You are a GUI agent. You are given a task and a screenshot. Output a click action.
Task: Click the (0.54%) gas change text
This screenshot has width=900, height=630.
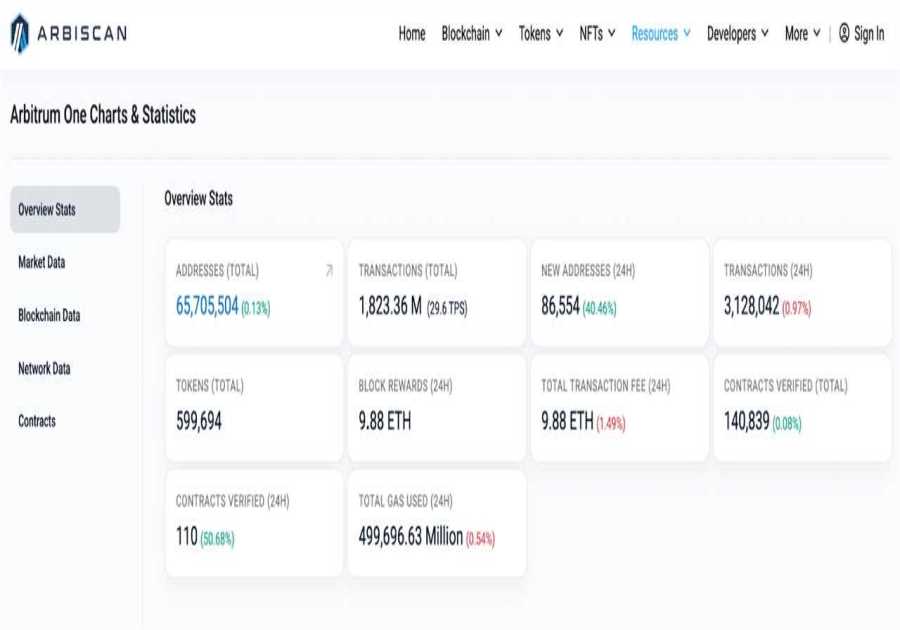click(x=480, y=539)
